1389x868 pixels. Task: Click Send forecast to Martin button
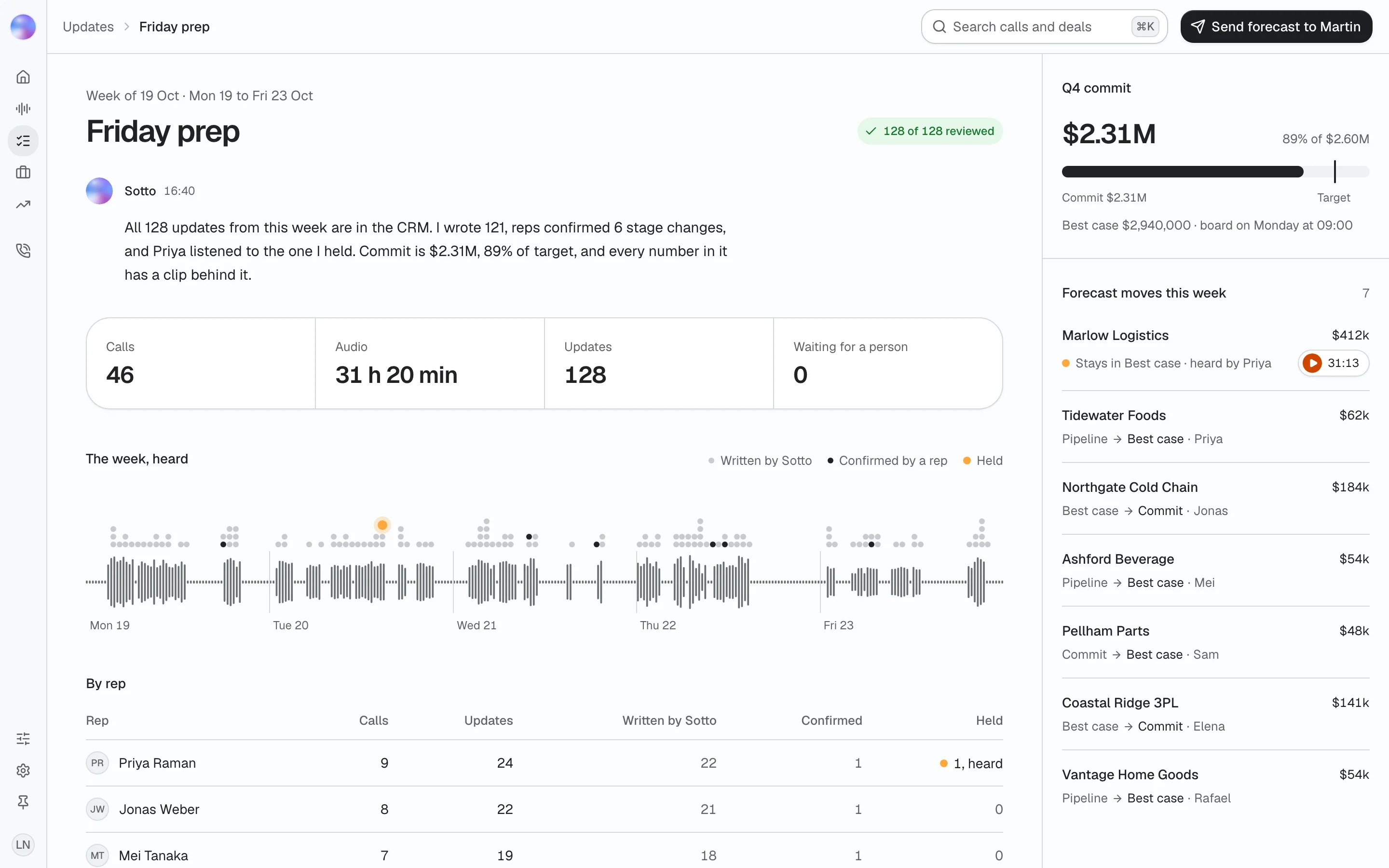(1276, 27)
